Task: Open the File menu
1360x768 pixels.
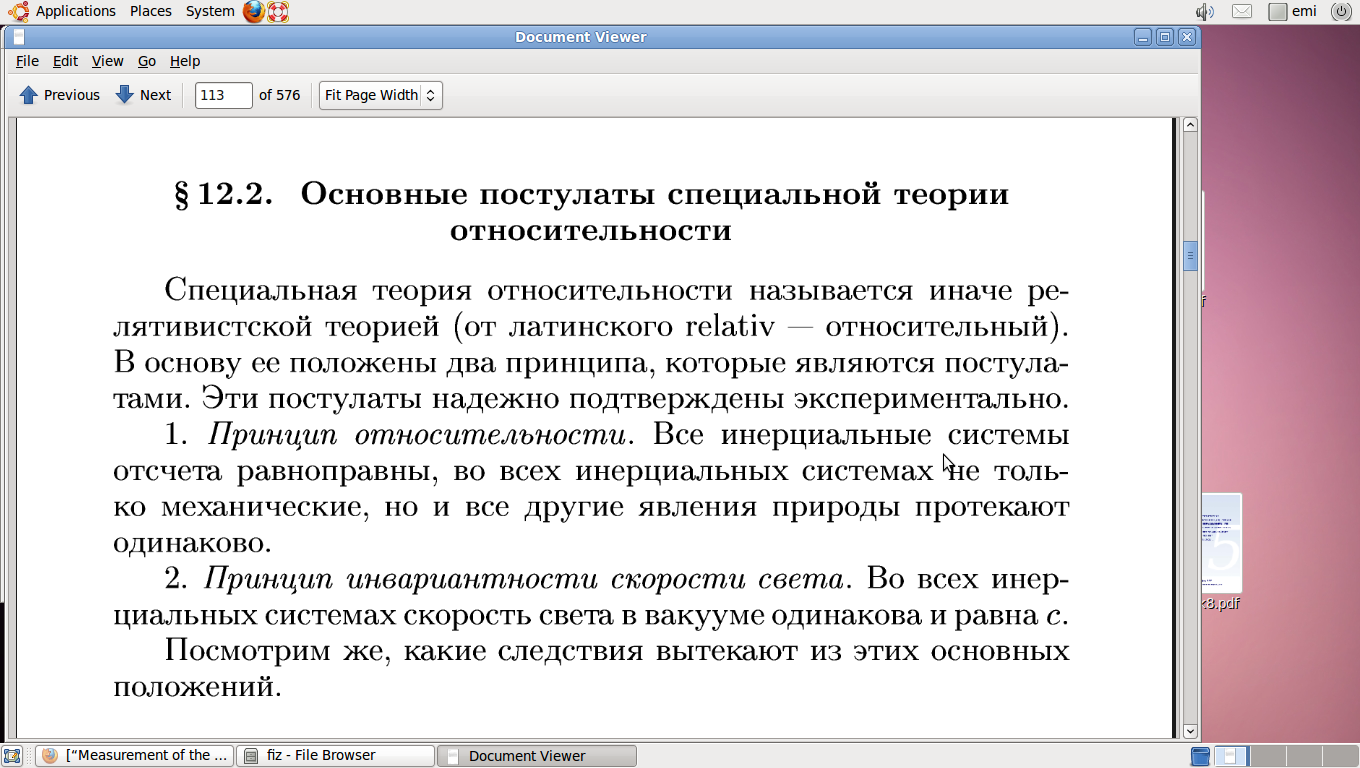Action: click(x=27, y=61)
